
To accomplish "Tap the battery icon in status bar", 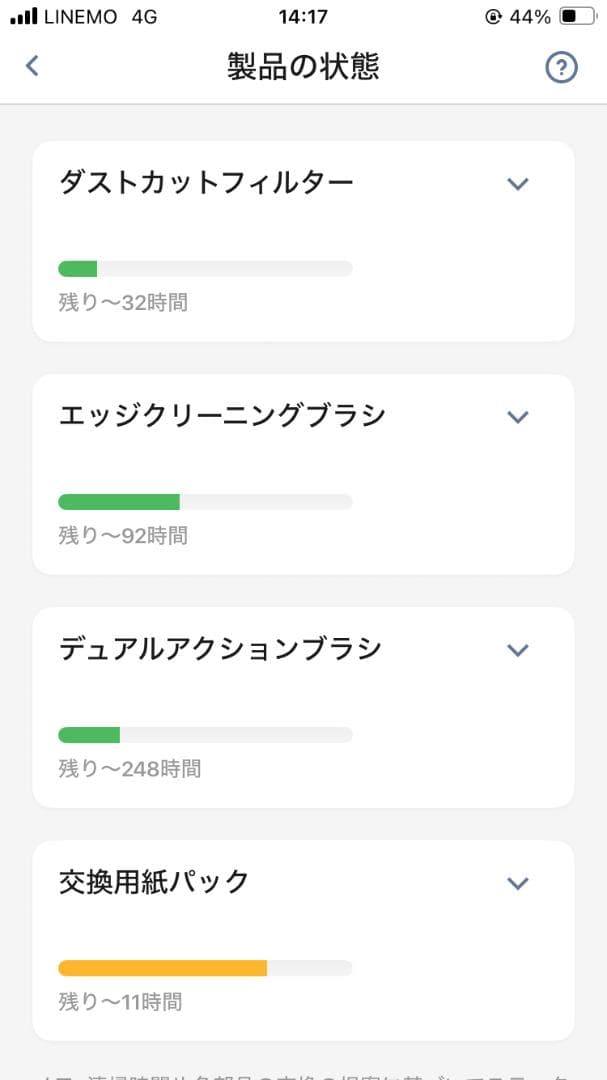I will click(575, 17).
